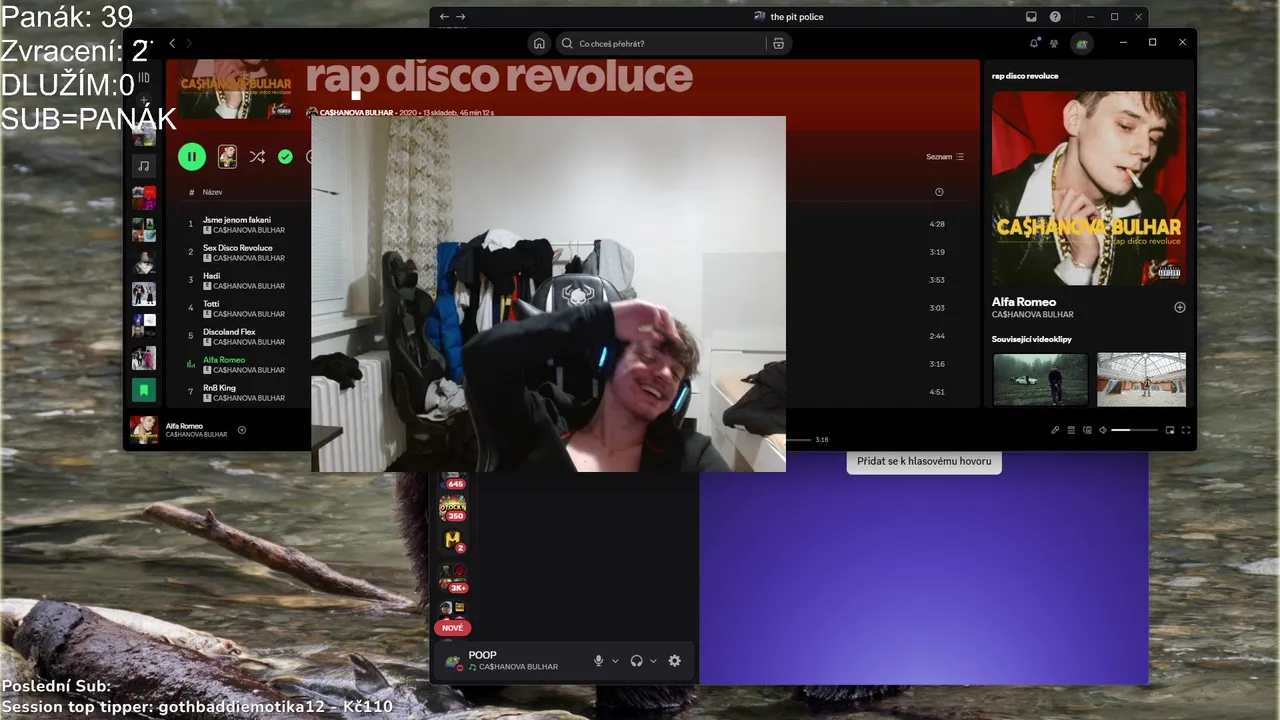Seek on the playback progress bar
The image size is (1280, 720).
798,440
